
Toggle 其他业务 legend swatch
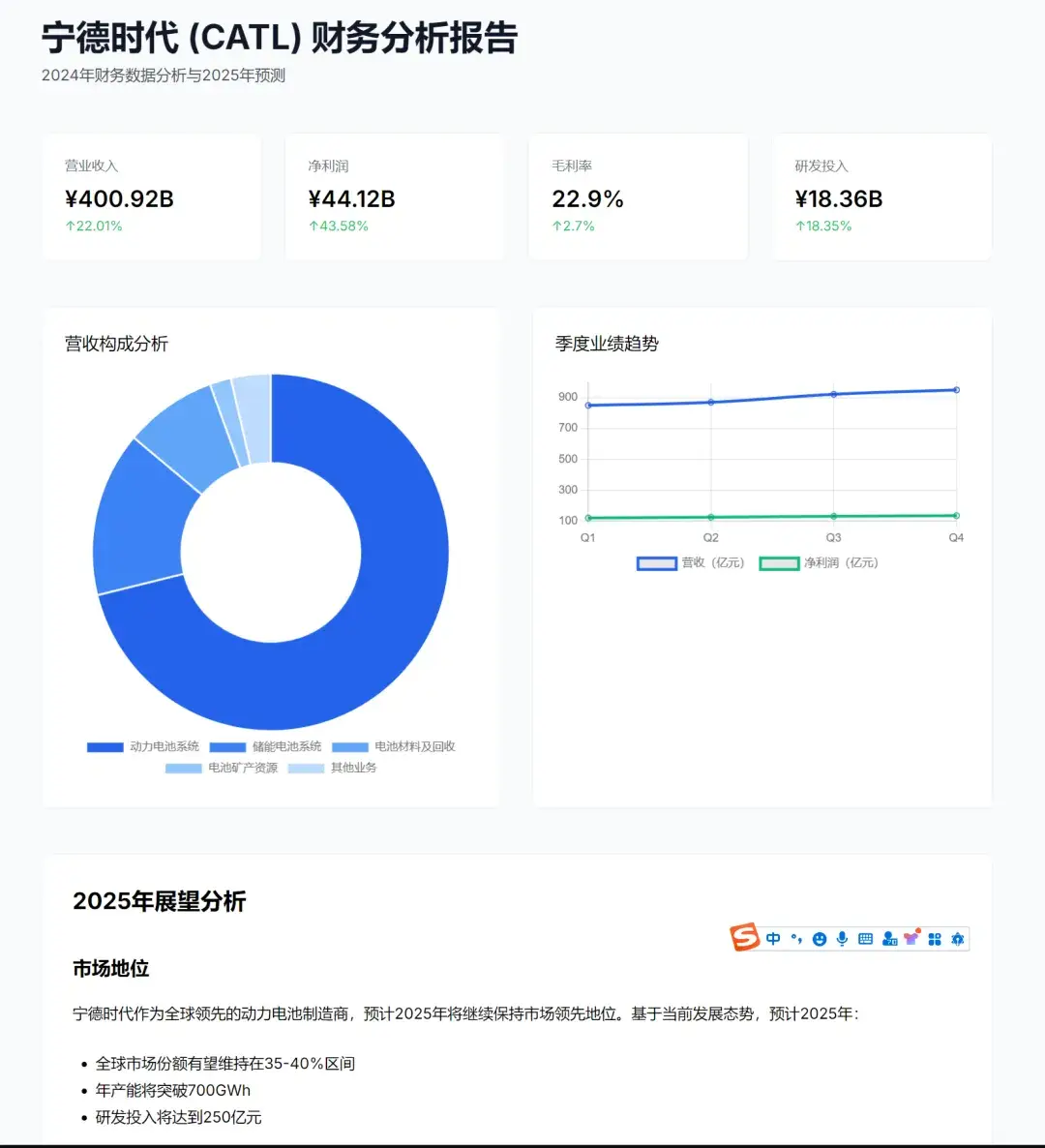(306, 768)
